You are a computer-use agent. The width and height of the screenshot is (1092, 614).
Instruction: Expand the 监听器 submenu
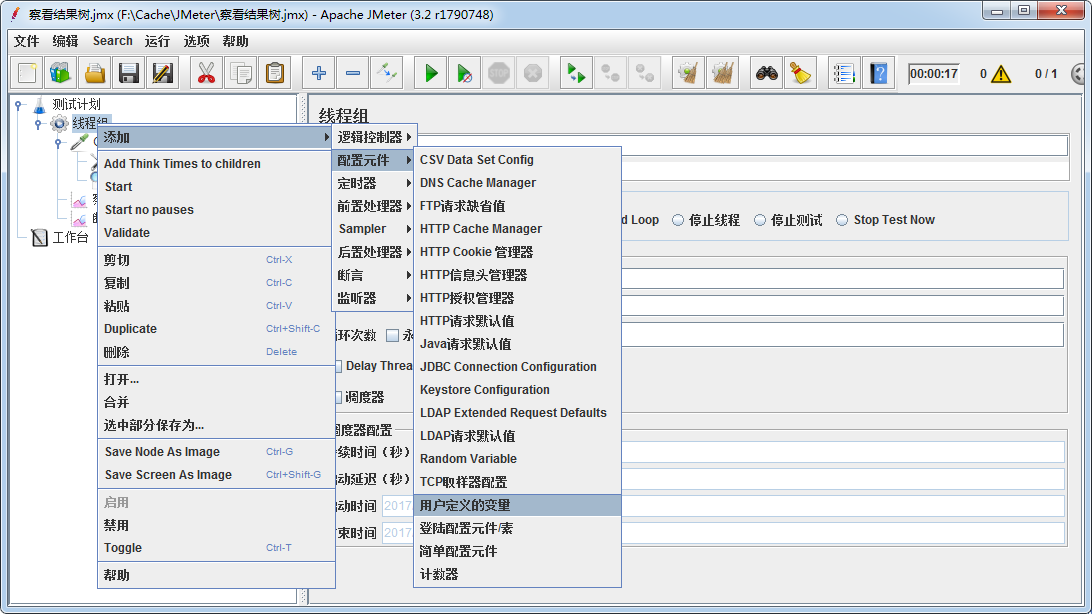pyautogui.click(x=373, y=298)
